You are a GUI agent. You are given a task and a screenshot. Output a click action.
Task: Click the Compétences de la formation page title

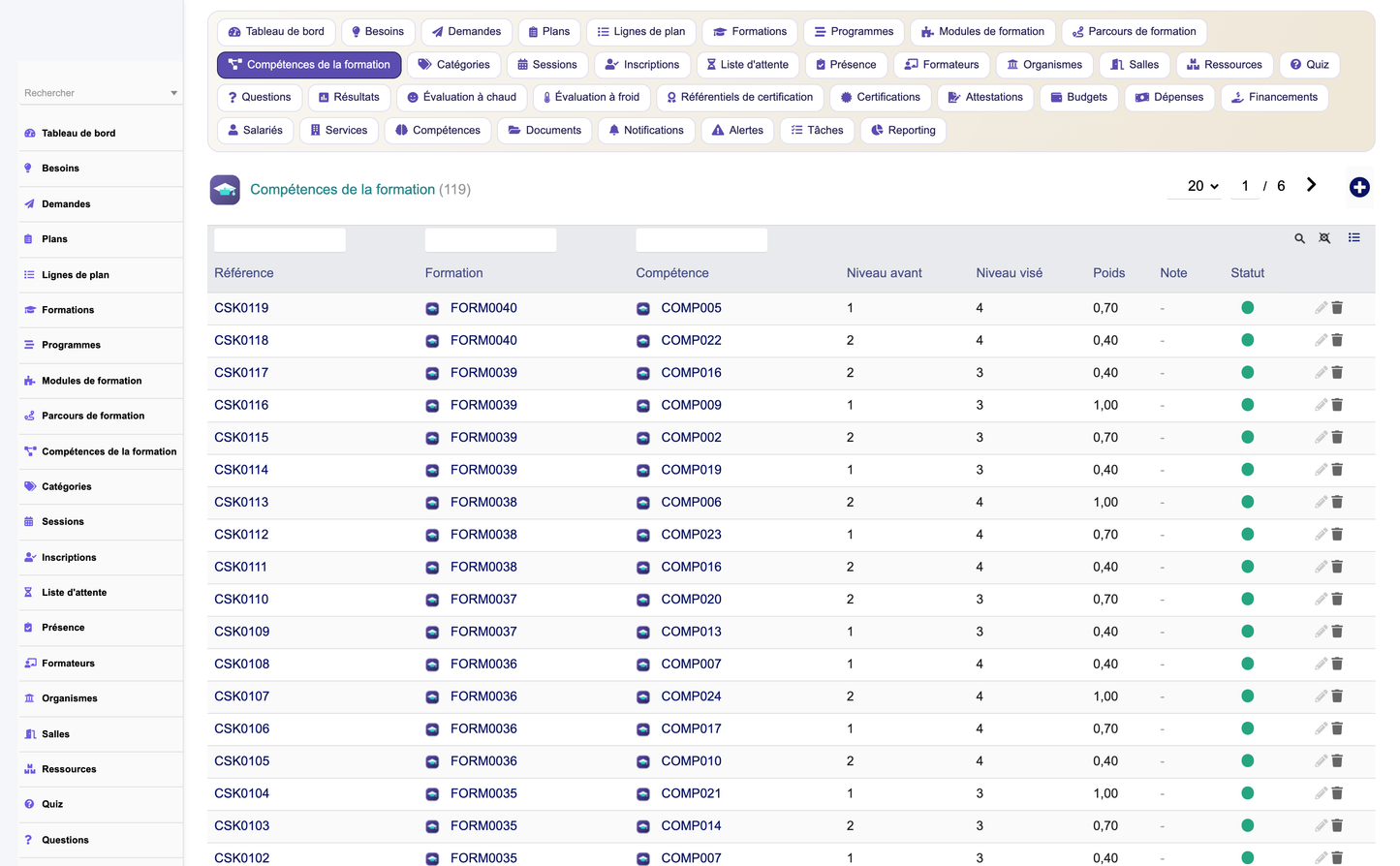[342, 190]
